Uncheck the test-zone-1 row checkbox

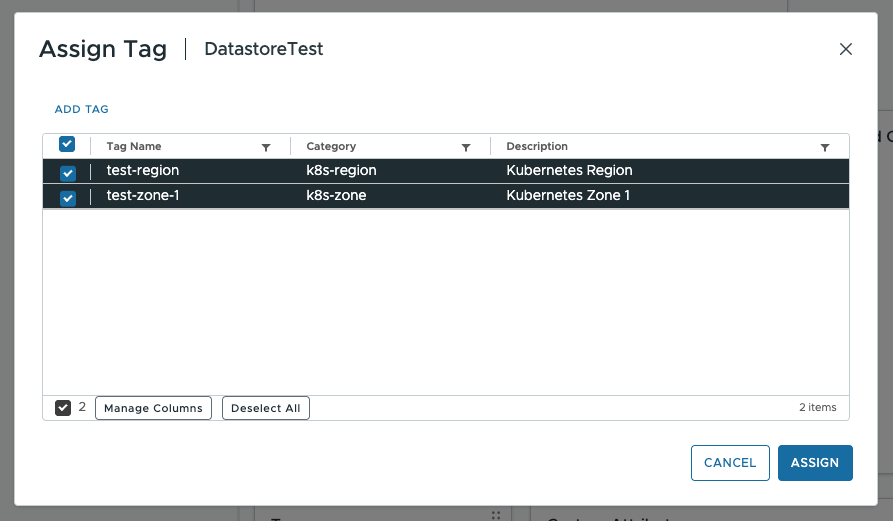67,197
